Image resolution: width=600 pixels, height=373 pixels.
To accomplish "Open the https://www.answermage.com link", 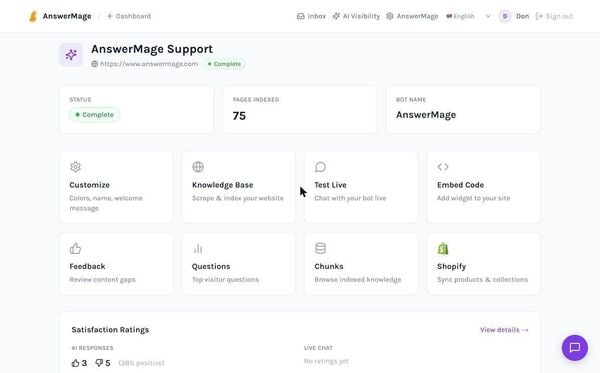I will (x=149, y=64).
